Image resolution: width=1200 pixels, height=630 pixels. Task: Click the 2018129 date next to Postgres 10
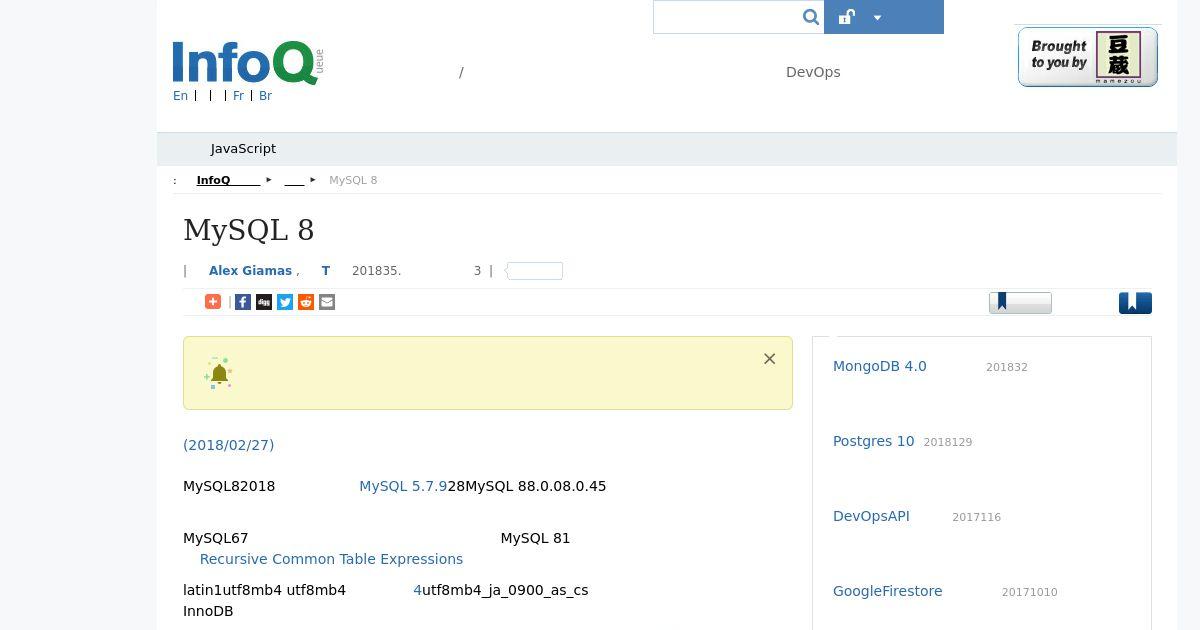[948, 442]
